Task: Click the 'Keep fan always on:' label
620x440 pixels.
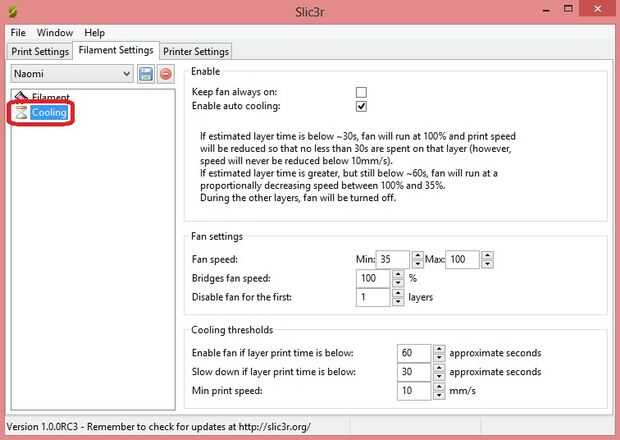Action: point(234,92)
